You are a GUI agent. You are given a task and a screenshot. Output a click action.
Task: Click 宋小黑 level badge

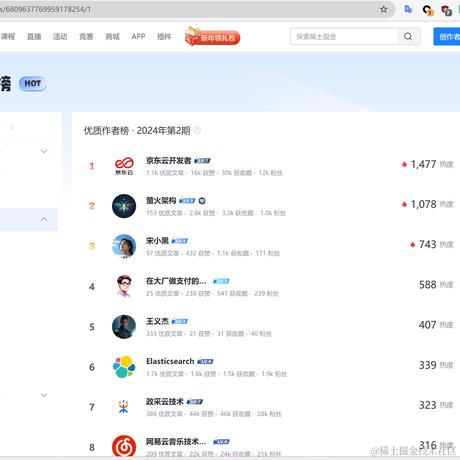click(180, 241)
